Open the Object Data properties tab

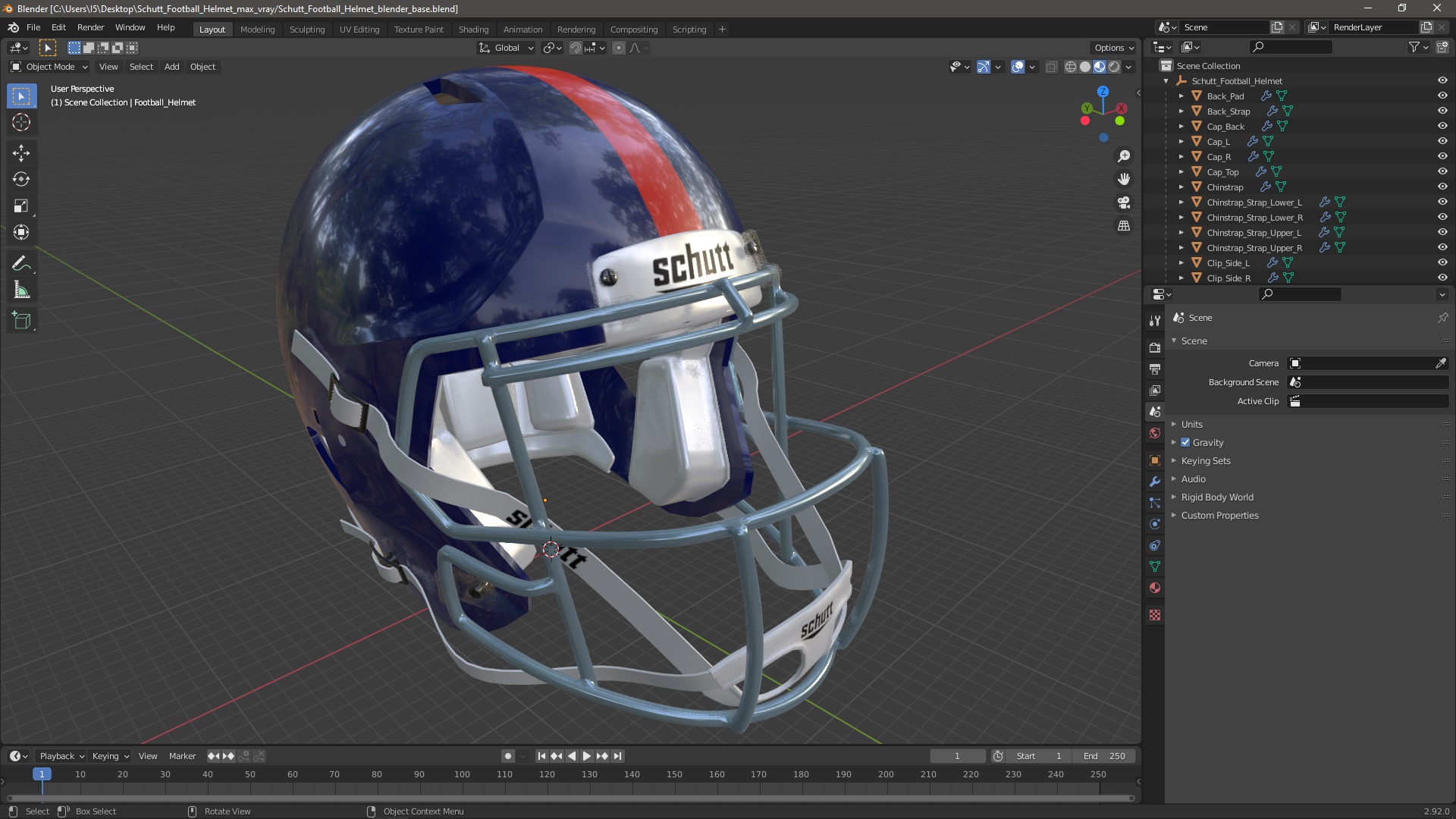pos(1155,566)
